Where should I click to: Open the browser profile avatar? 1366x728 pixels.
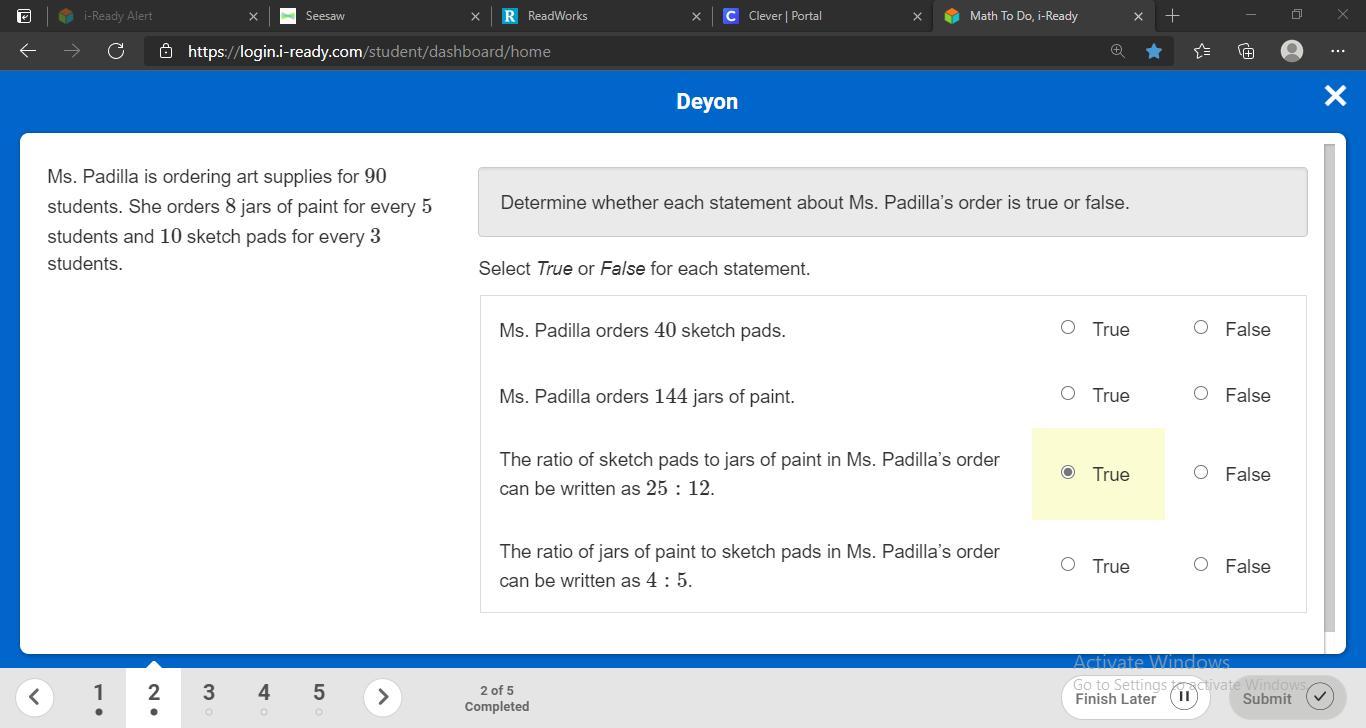[1292, 51]
